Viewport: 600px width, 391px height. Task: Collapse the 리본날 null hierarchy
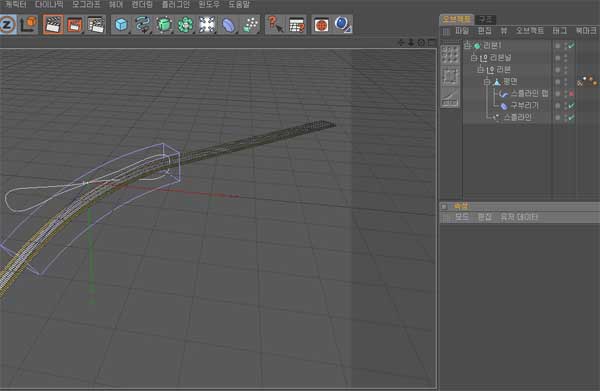474,58
